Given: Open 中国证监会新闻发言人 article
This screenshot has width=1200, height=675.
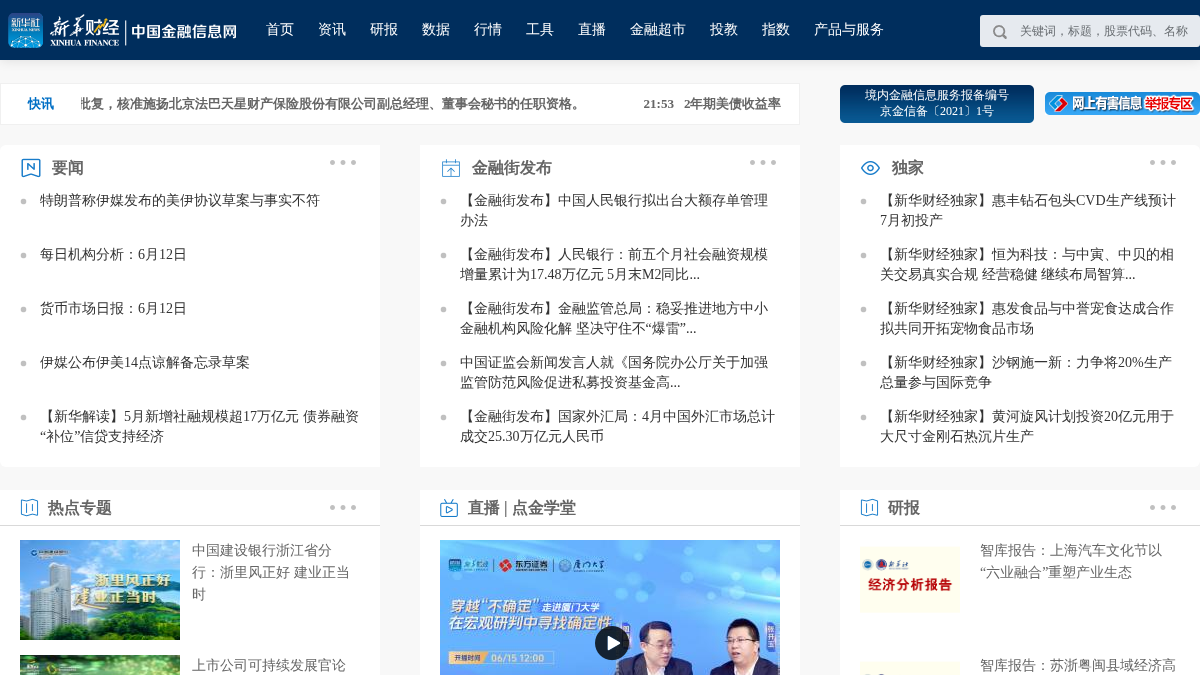Looking at the screenshot, I should pyautogui.click(x=615, y=373).
